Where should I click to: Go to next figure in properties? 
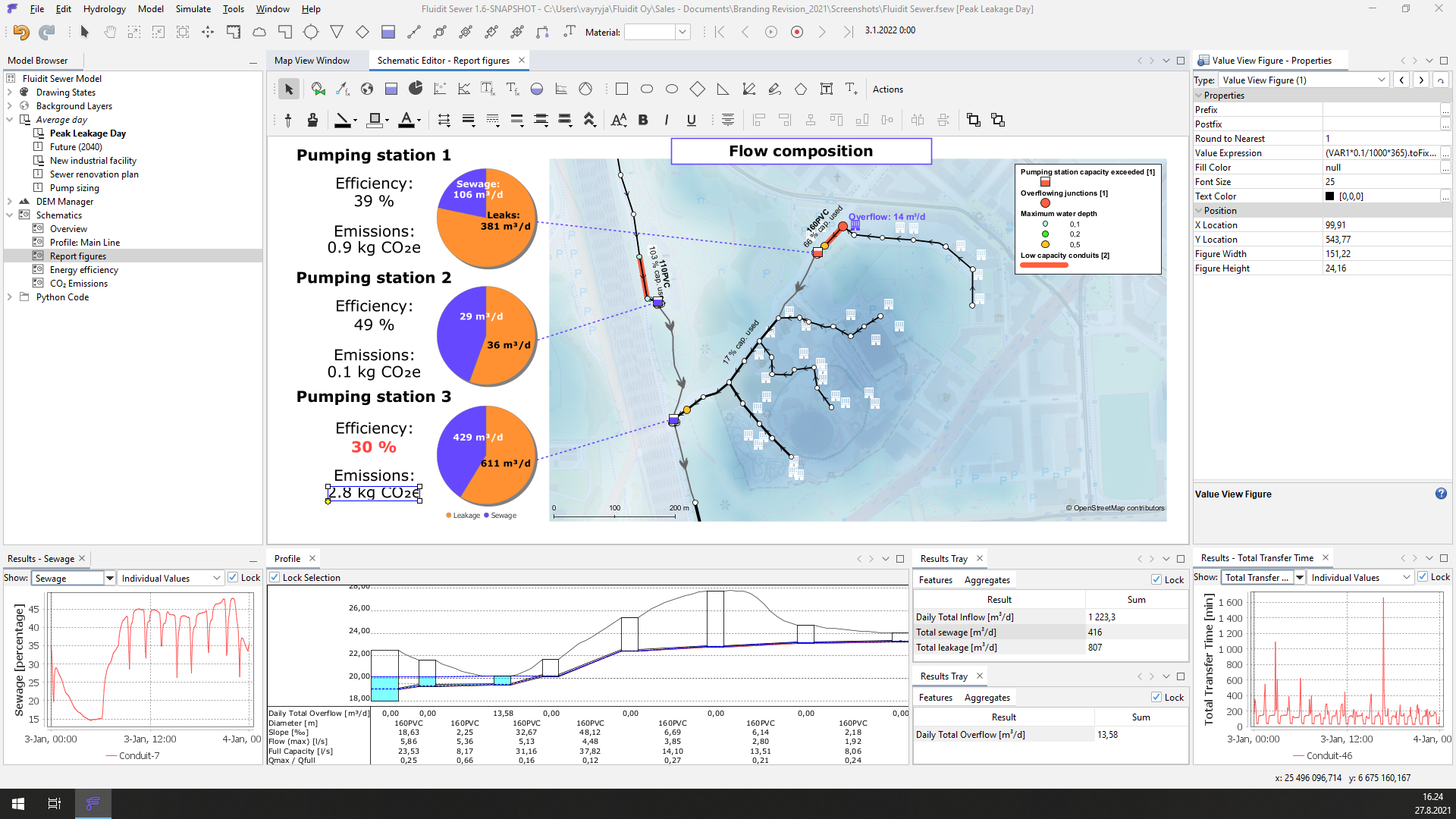pyautogui.click(x=1421, y=80)
